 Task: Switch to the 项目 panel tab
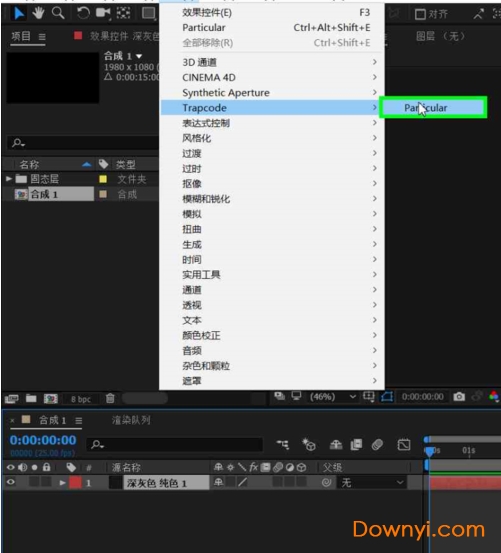point(21,36)
